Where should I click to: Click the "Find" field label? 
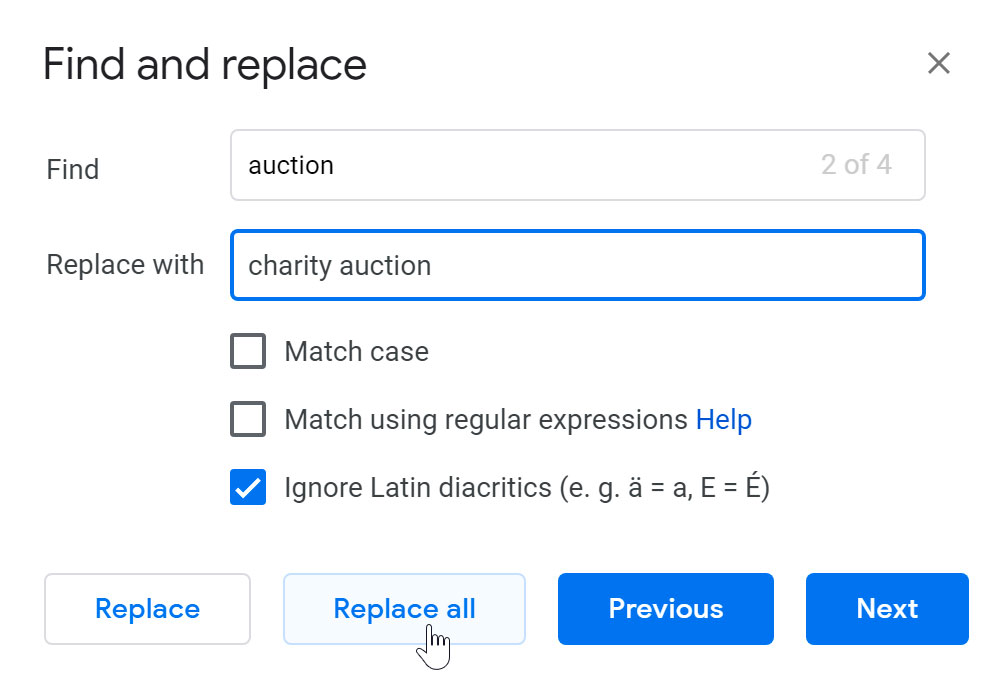click(x=73, y=169)
